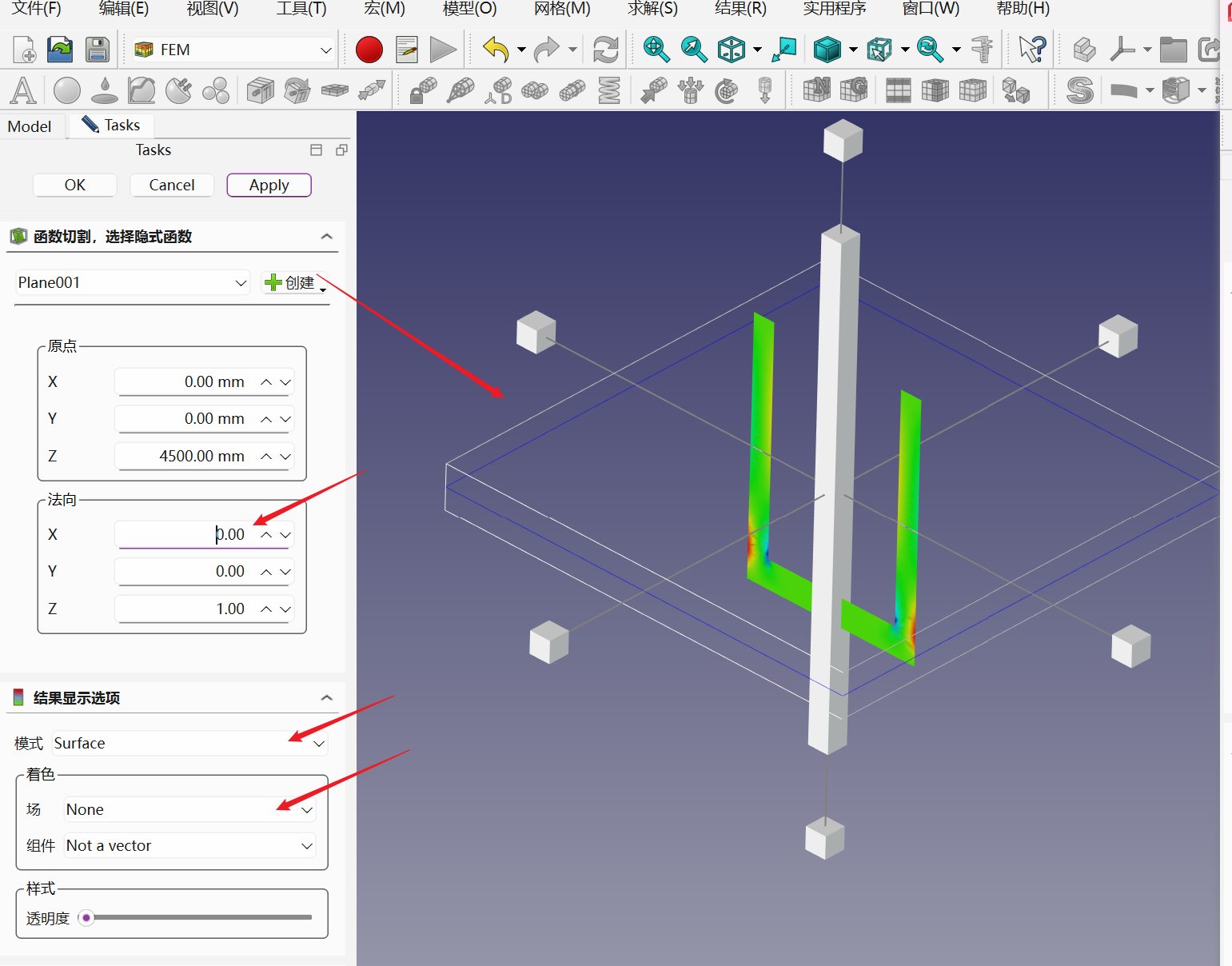Click the 透明度 transparency slider handle
Image resolution: width=1232 pixels, height=966 pixels.
coord(86,917)
